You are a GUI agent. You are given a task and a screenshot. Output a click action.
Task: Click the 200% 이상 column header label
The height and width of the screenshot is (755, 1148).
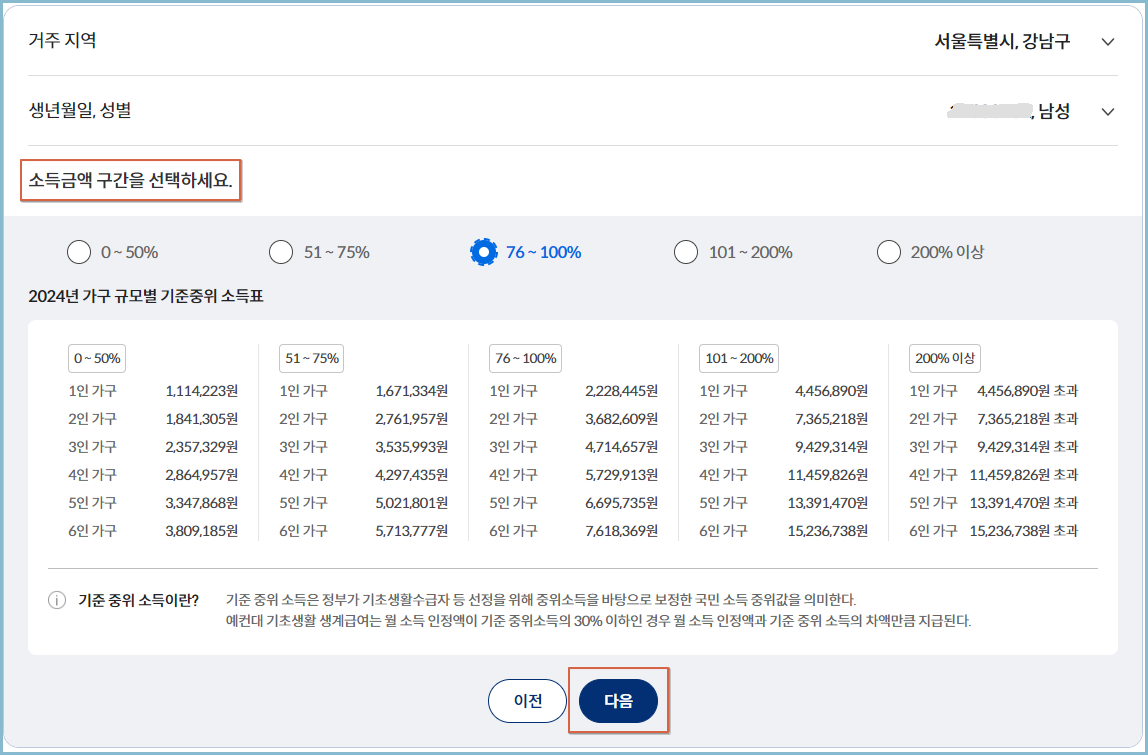pos(944,358)
